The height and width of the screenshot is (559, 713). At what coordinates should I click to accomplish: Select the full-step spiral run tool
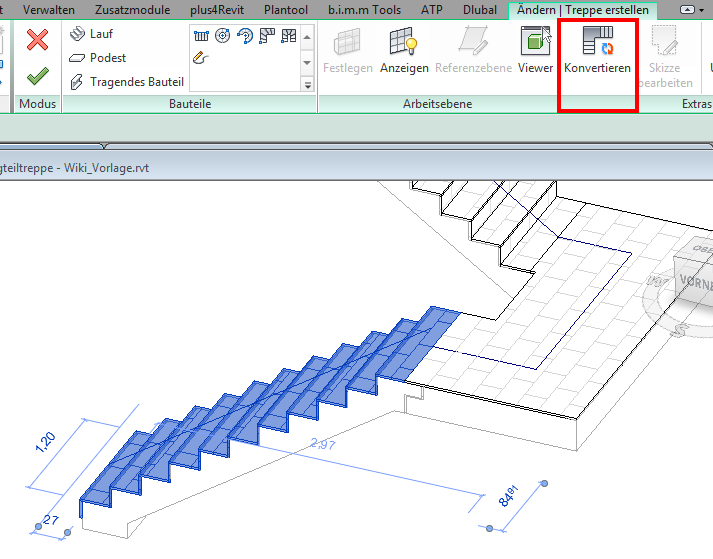point(223,36)
